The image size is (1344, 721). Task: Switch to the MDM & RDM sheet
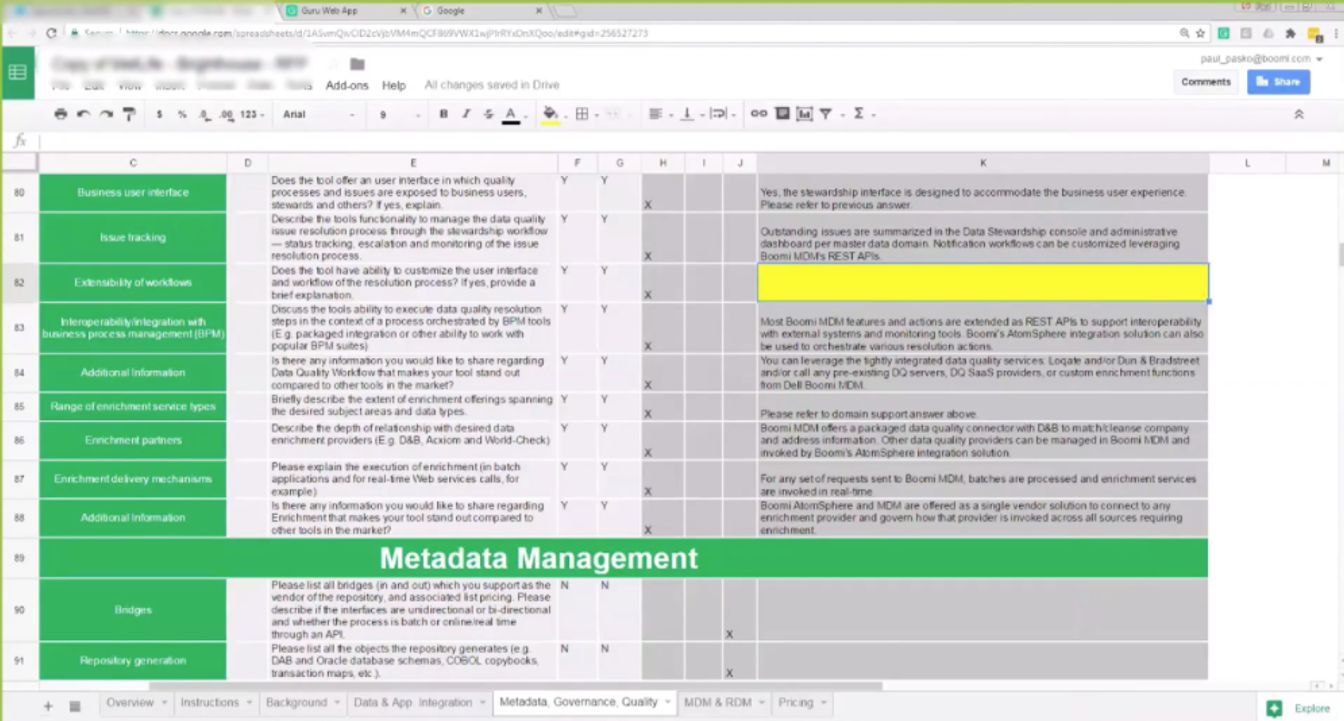click(717, 703)
